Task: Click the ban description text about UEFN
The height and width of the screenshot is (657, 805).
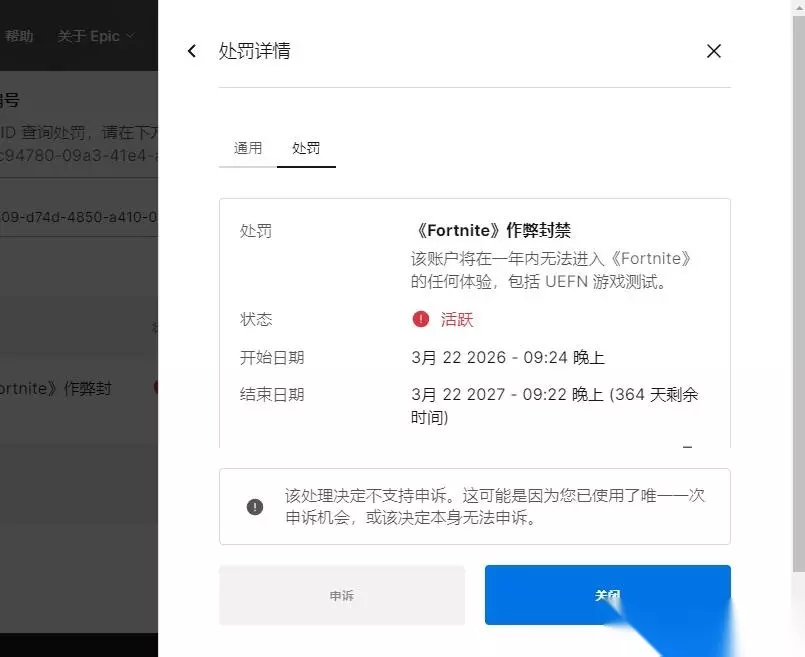Action: [551, 270]
